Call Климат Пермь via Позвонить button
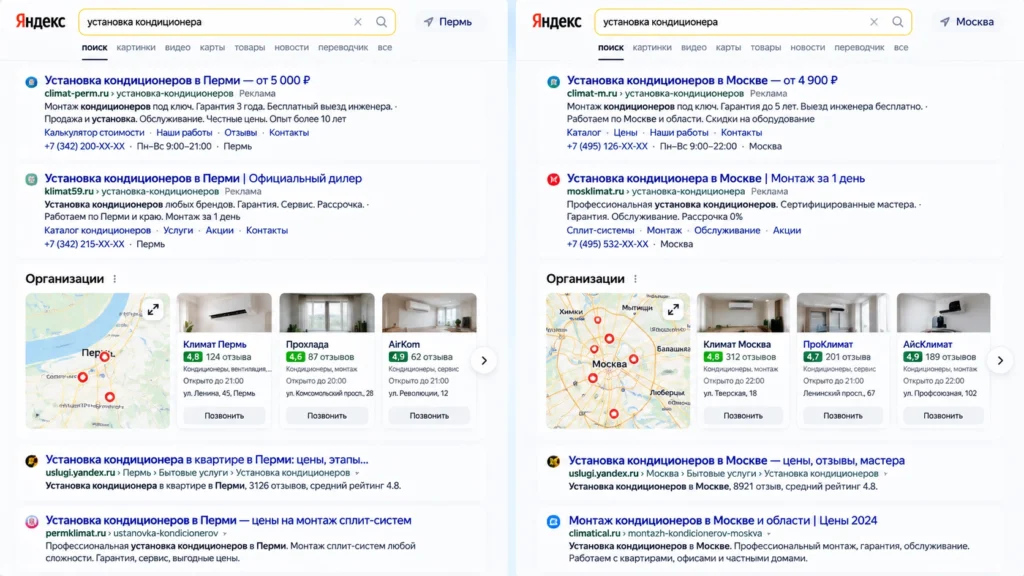Image resolution: width=1024 pixels, height=576 pixels. 224,415
